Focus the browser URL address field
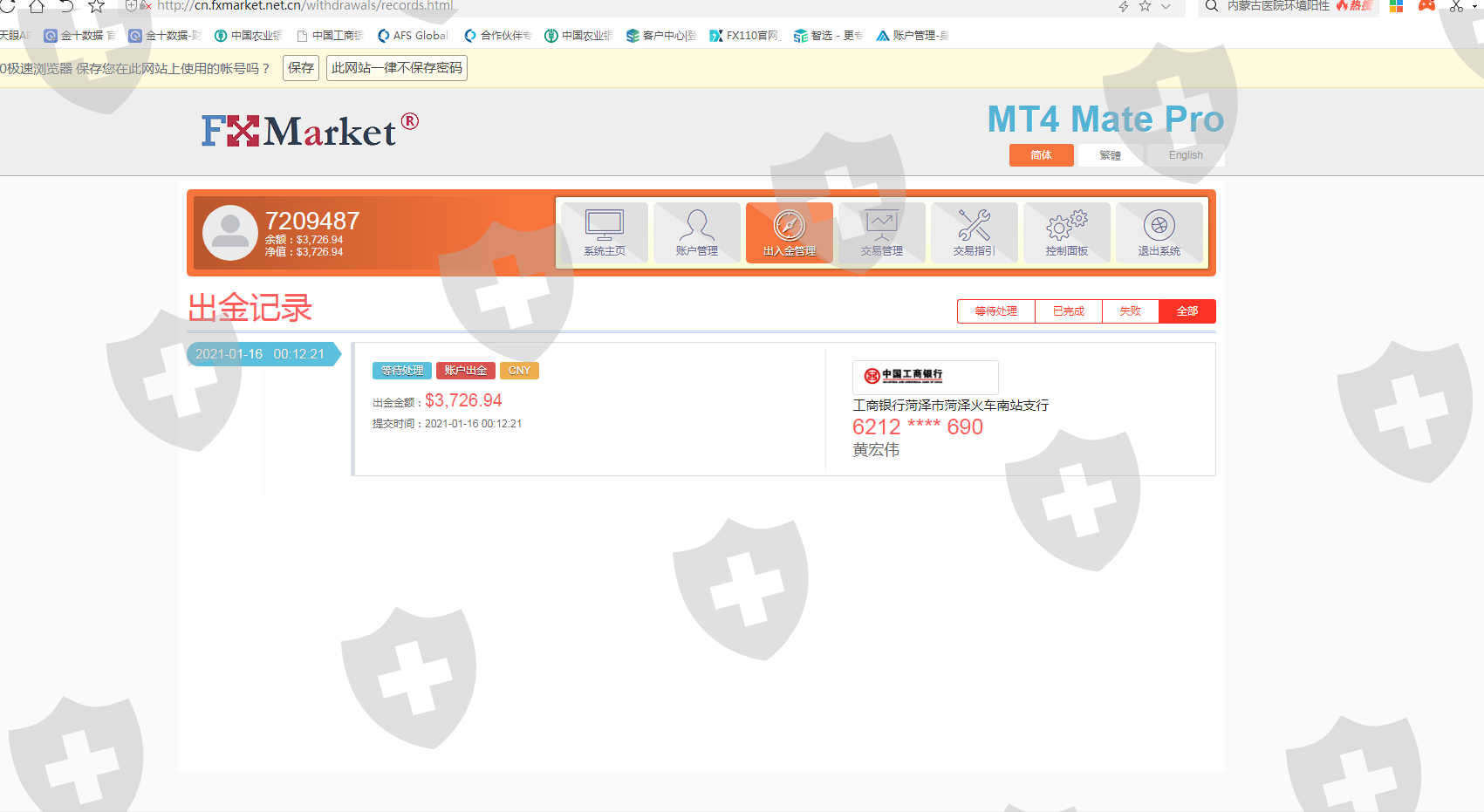 coord(305,6)
